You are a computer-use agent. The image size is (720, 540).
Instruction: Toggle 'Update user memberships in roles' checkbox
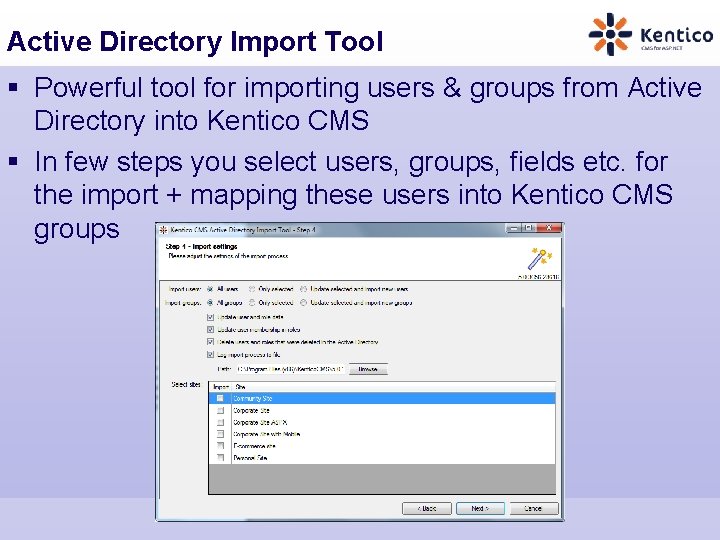pyautogui.click(x=210, y=329)
